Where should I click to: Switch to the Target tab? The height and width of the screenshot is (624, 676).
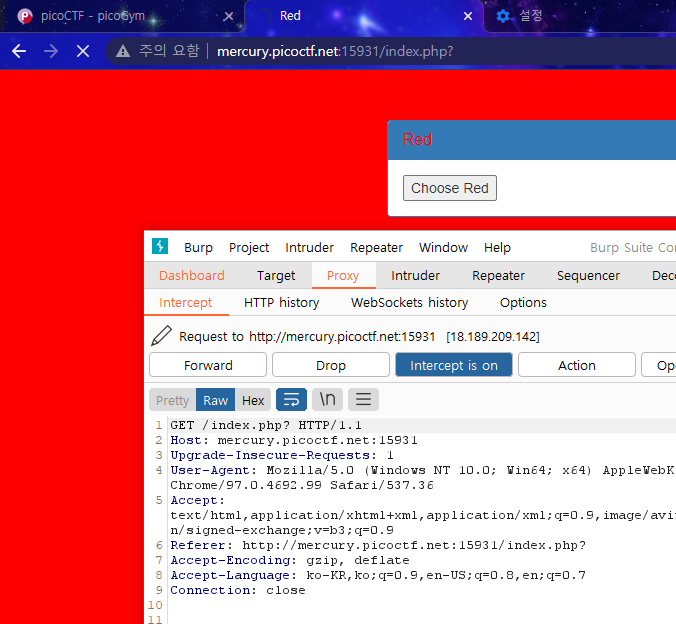[x=276, y=276]
